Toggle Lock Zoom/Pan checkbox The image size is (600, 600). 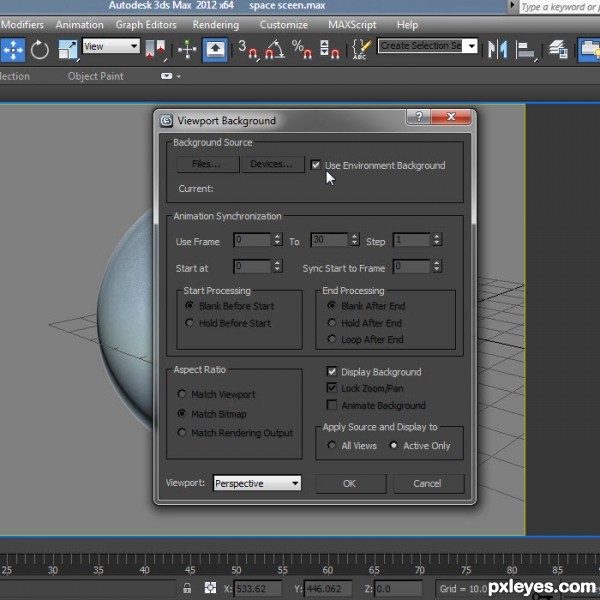coord(332,388)
